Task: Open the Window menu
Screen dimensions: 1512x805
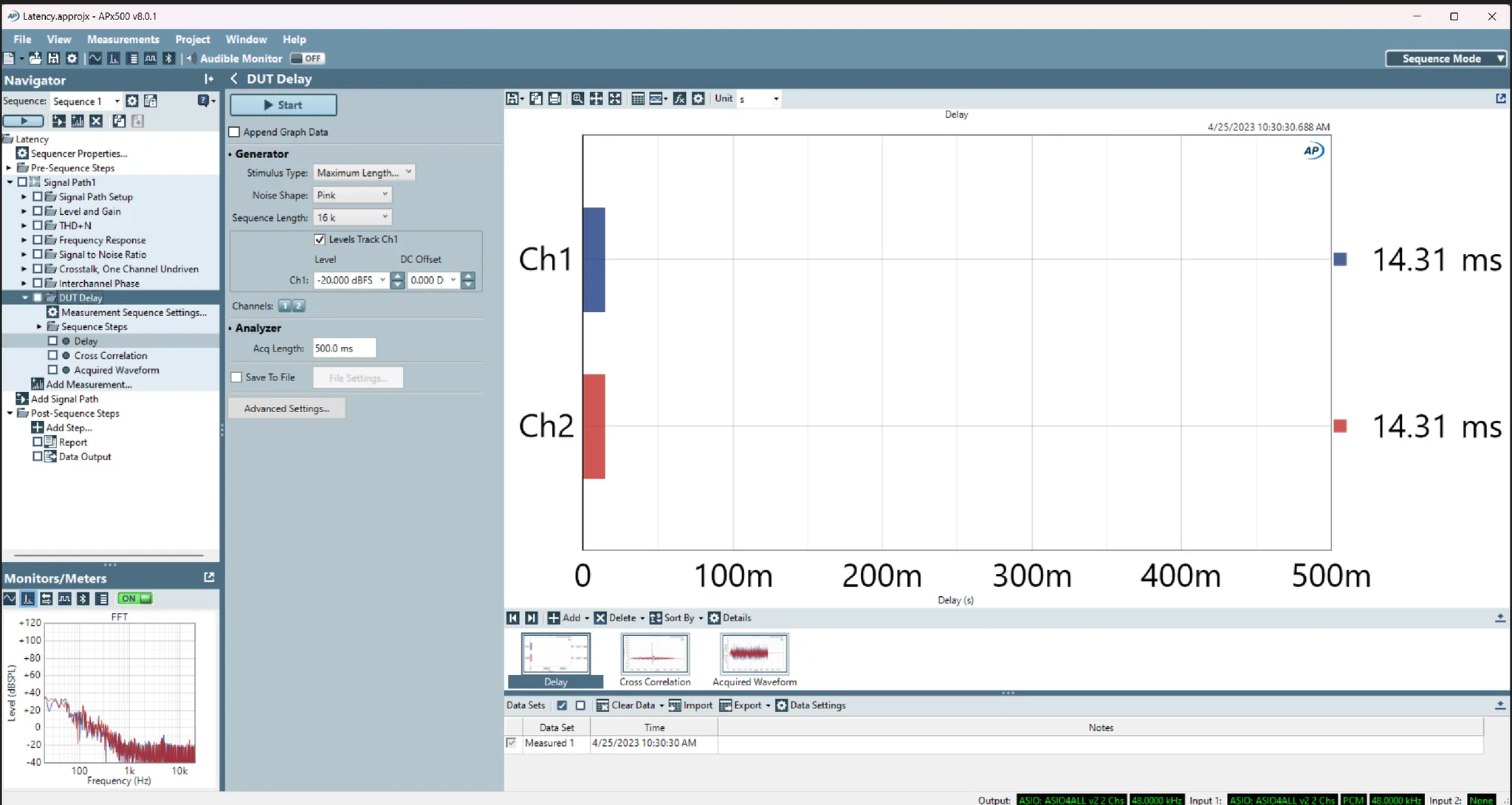Action: 246,39
